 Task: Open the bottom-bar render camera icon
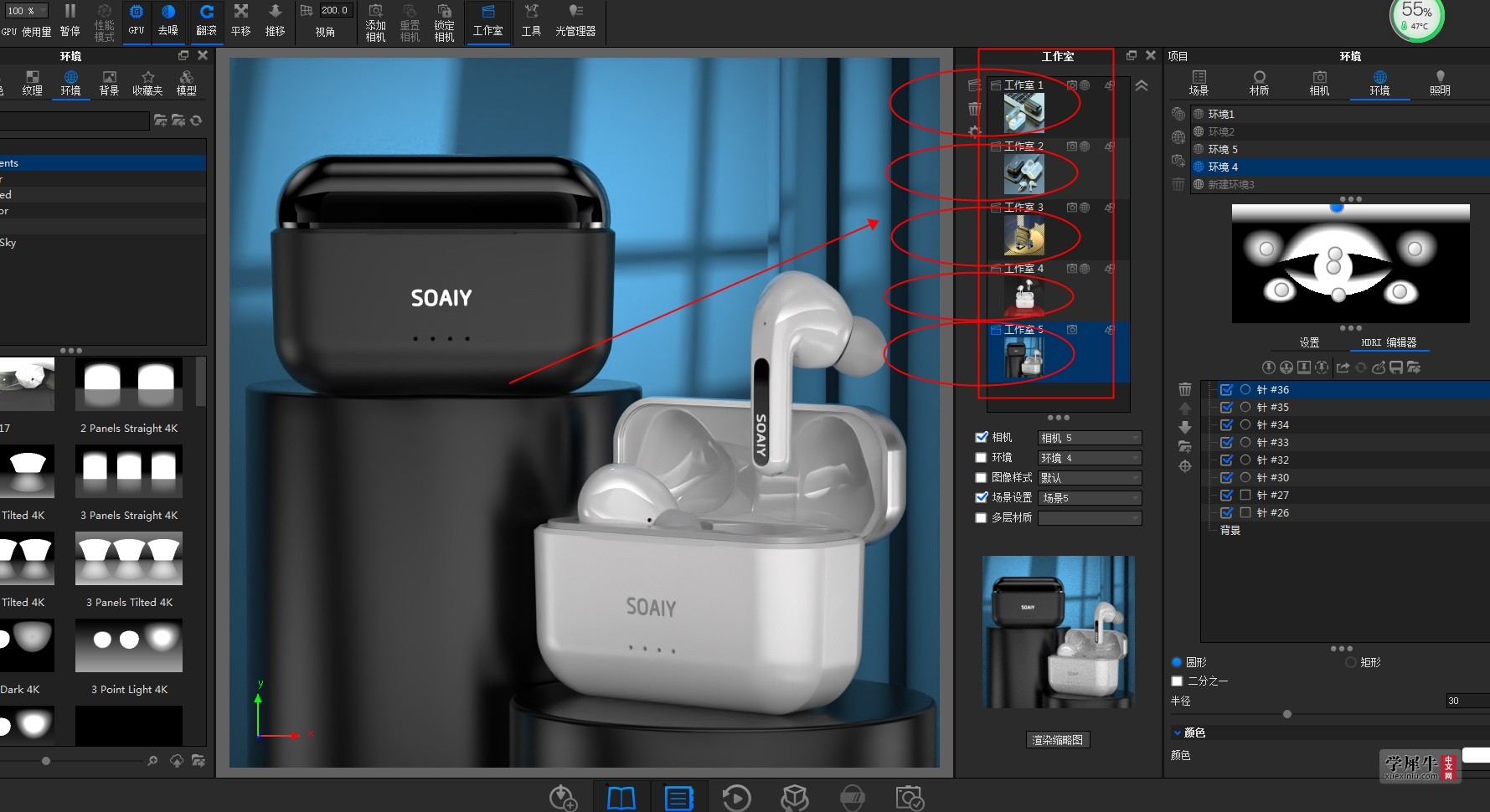tap(910, 799)
